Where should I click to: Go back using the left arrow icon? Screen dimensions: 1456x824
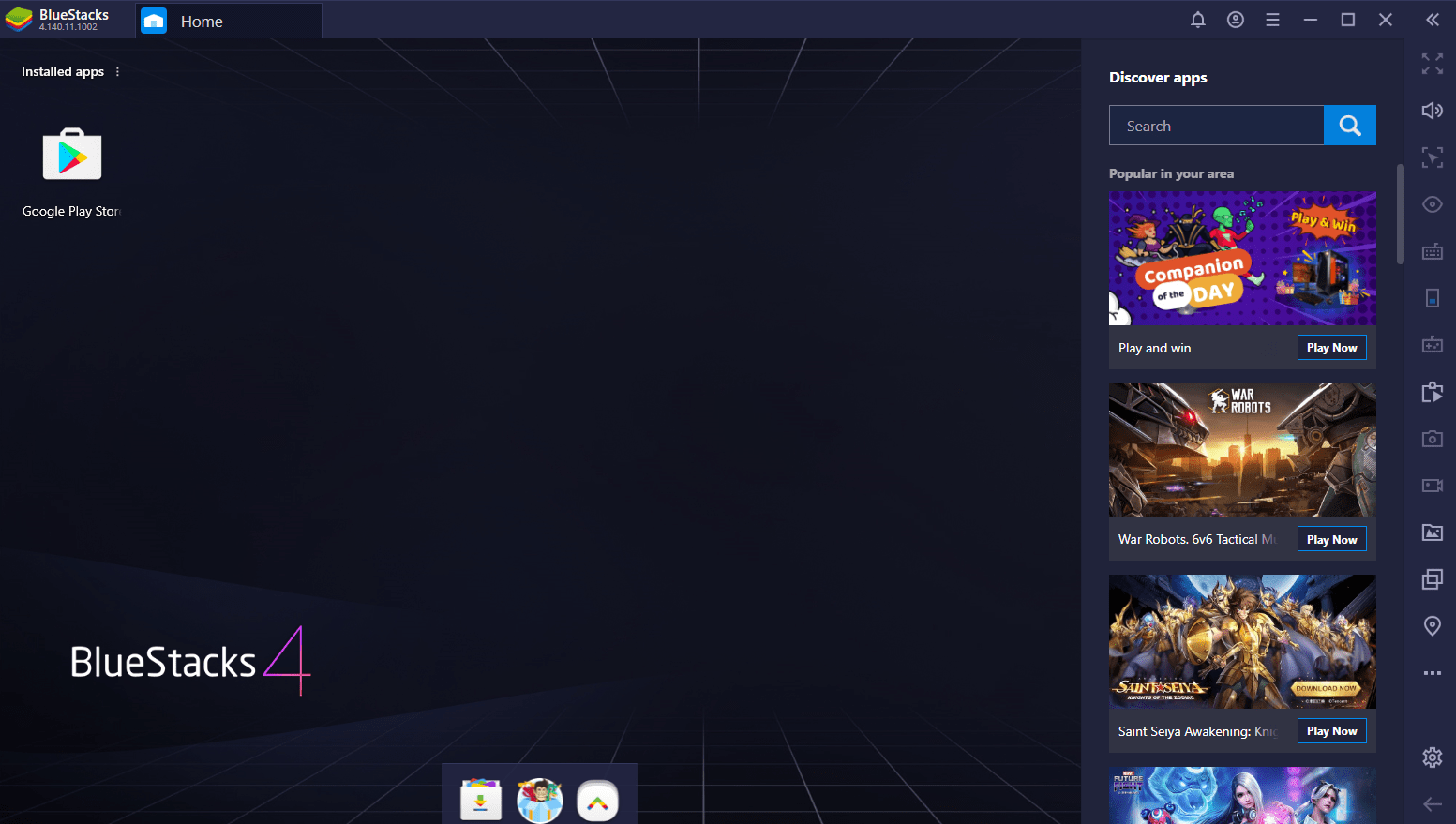coord(1432,804)
